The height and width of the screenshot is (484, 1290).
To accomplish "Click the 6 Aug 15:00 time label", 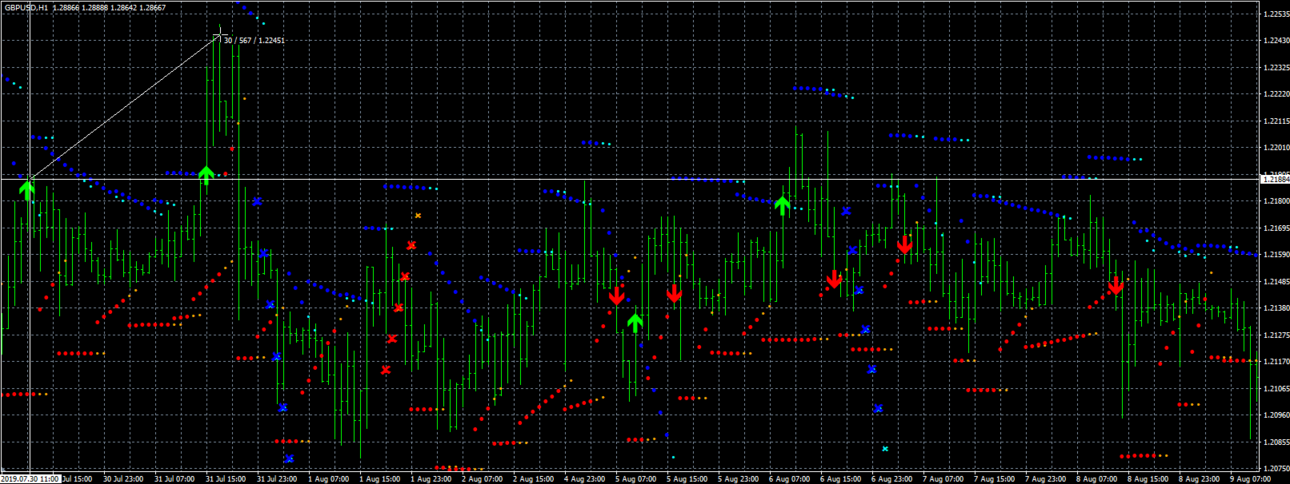I will 840,479.
